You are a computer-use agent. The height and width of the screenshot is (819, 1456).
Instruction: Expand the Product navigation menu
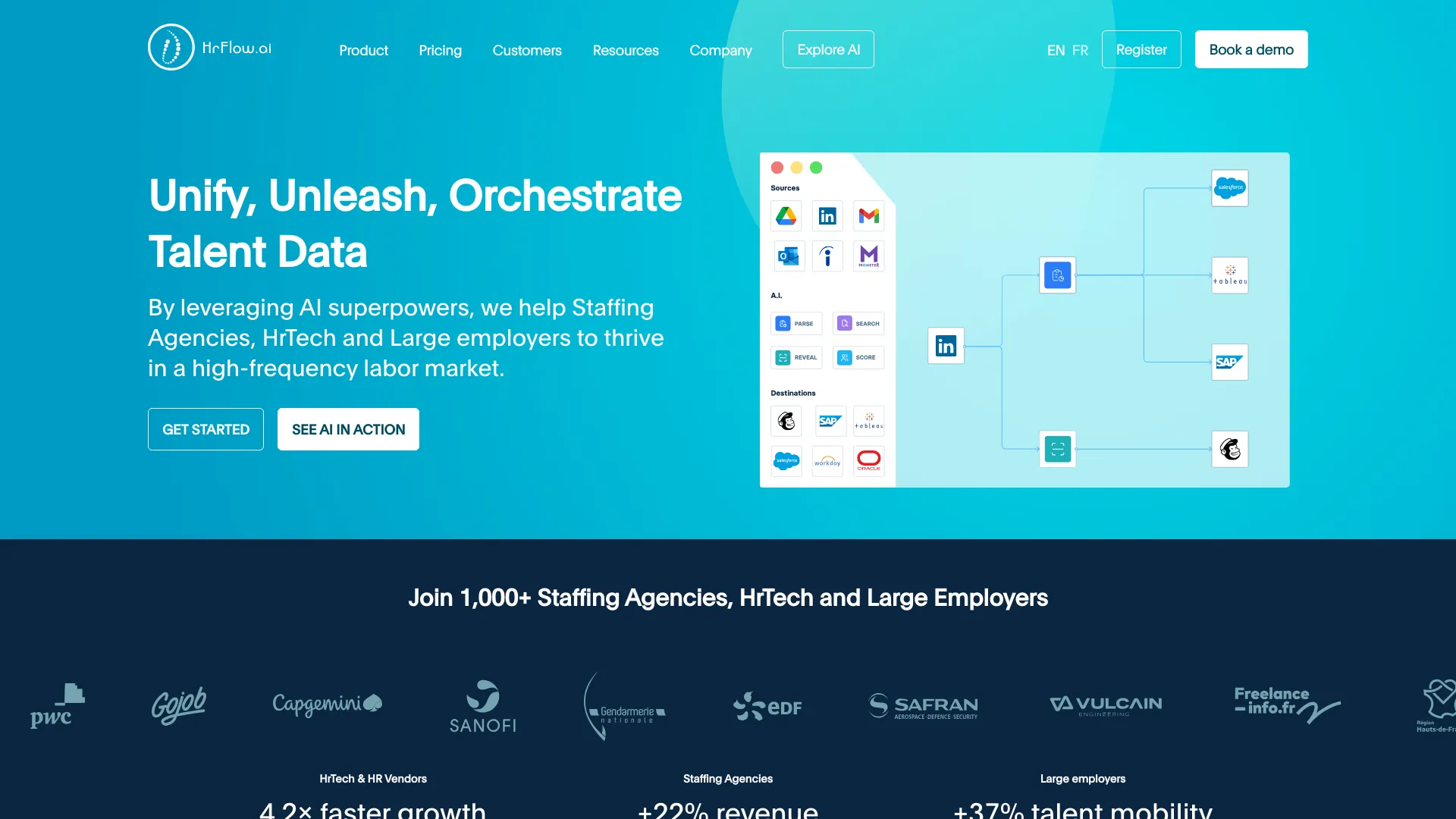pyautogui.click(x=363, y=49)
